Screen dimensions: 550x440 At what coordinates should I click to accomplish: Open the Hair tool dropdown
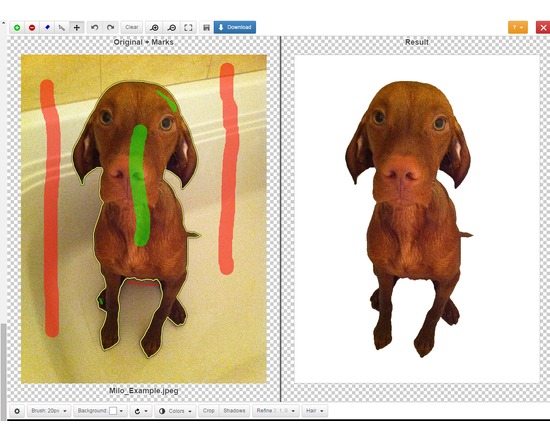pos(315,411)
